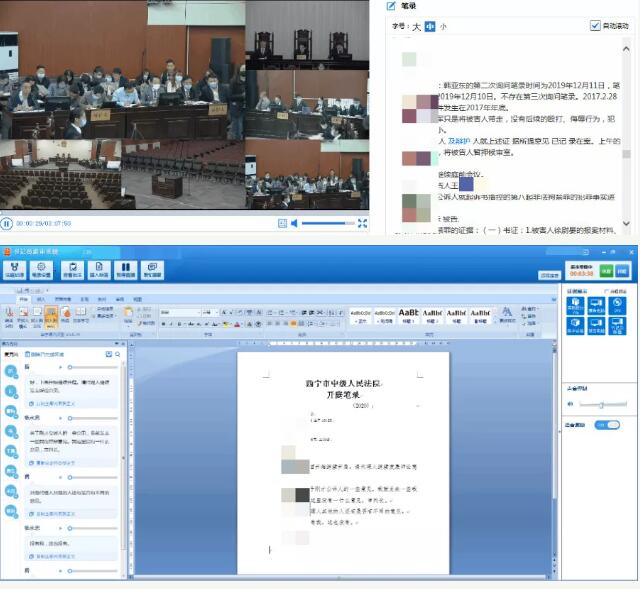Viewport: 640px width, 589px height.
Task: Apply the AaBt Heading 1 style
Action: click(x=408, y=316)
